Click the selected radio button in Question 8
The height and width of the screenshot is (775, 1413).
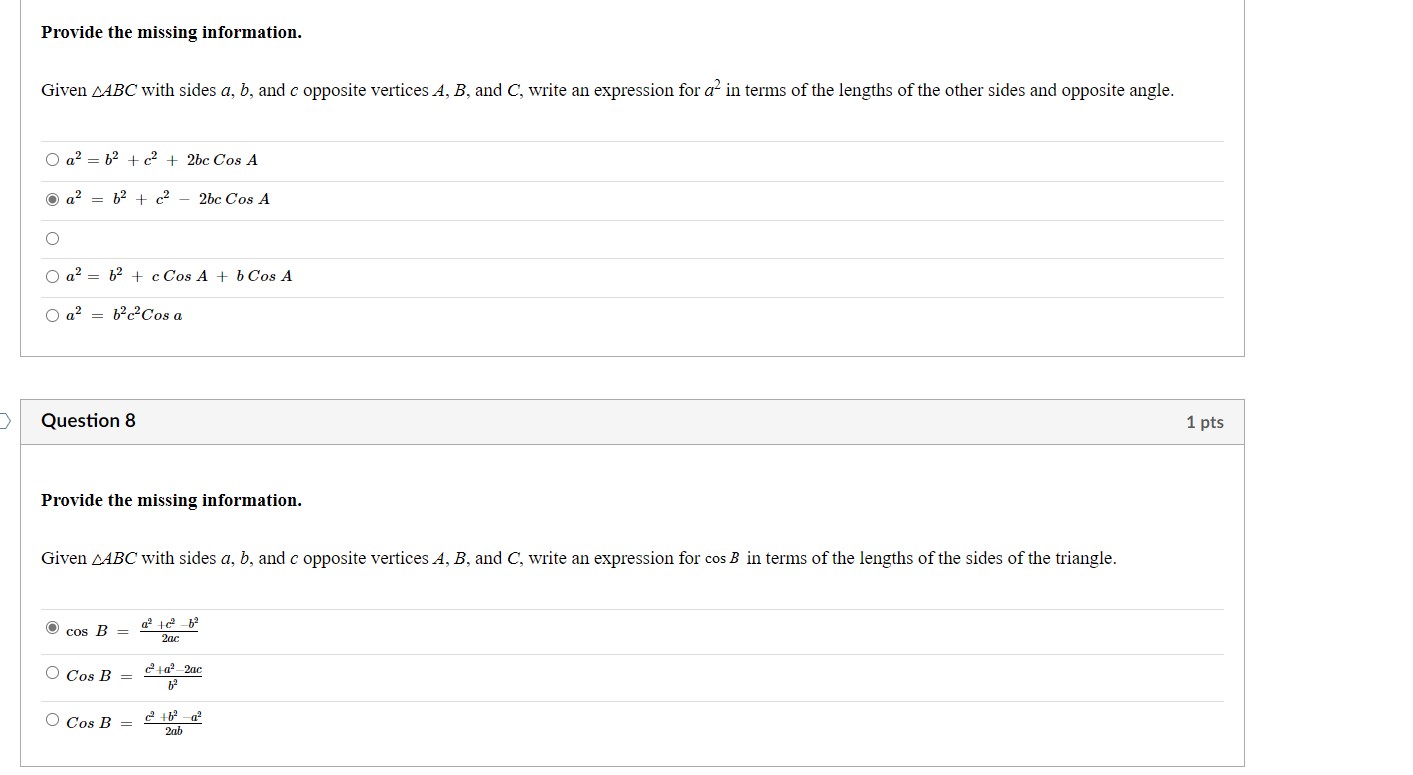(x=51, y=628)
